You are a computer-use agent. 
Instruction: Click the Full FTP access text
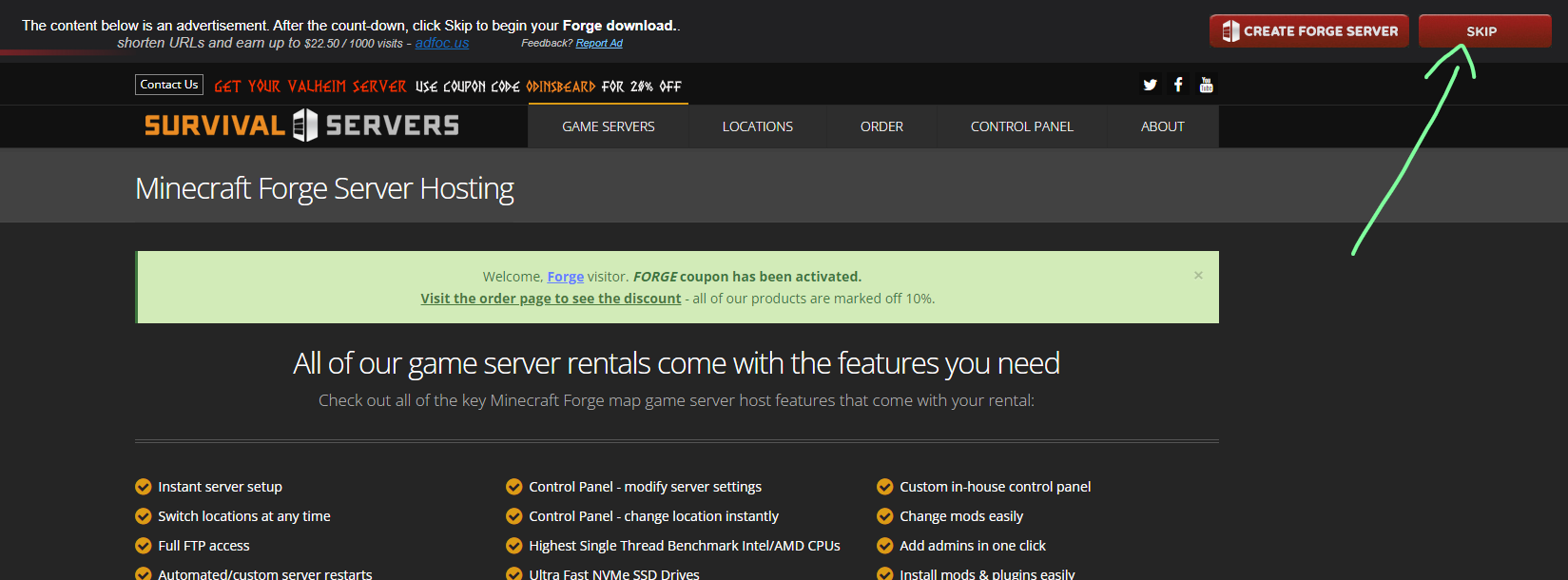pos(203,546)
